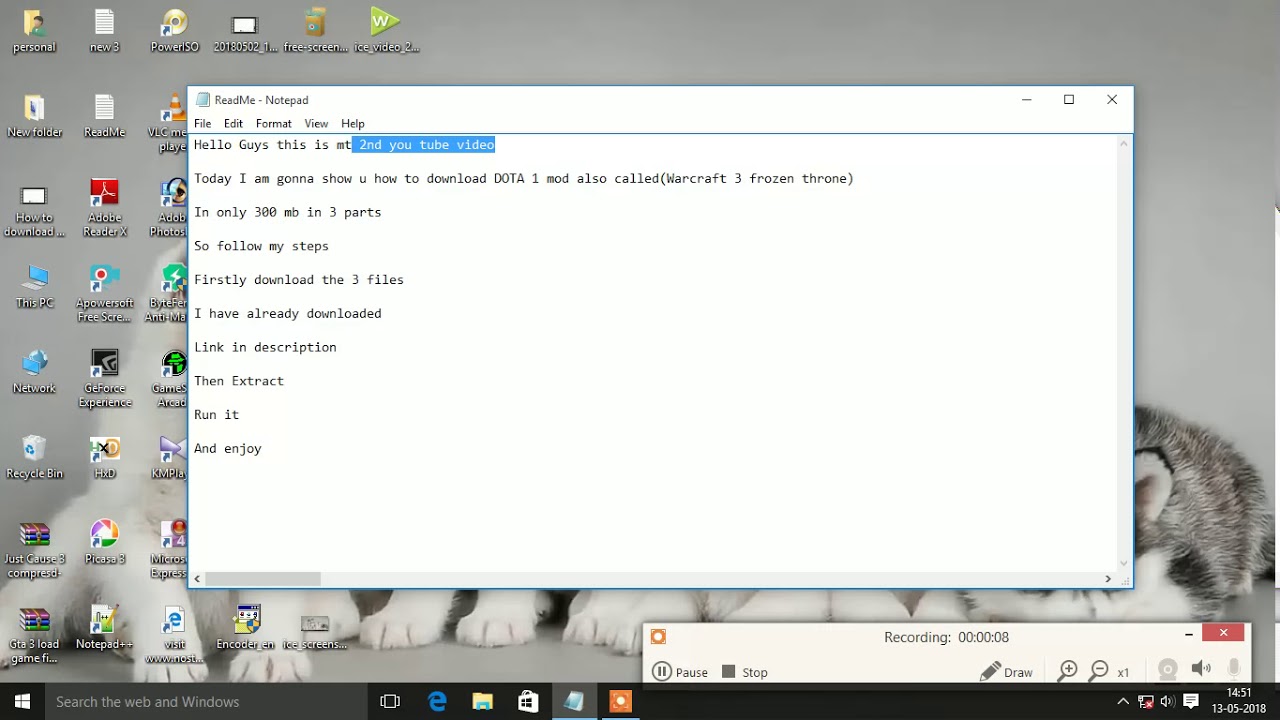Open the View menu in Notepad
Image resolution: width=1280 pixels, height=720 pixels.
pyautogui.click(x=316, y=123)
